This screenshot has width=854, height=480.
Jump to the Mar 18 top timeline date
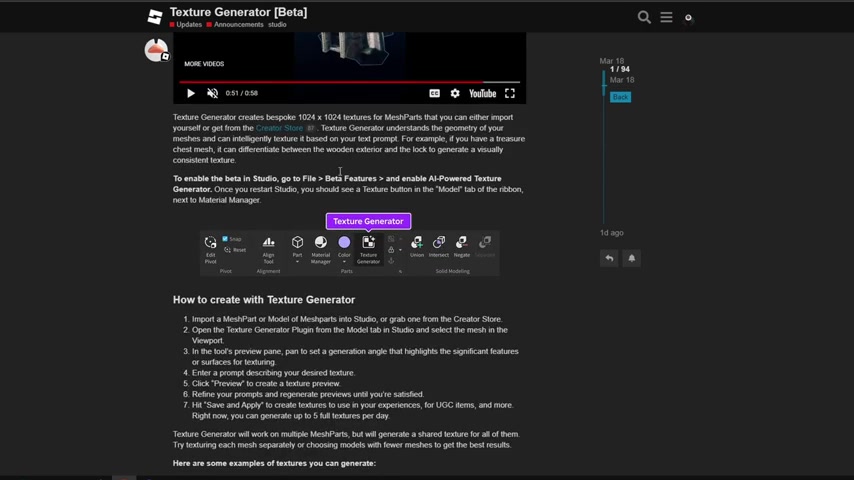[x=612, y=61]
